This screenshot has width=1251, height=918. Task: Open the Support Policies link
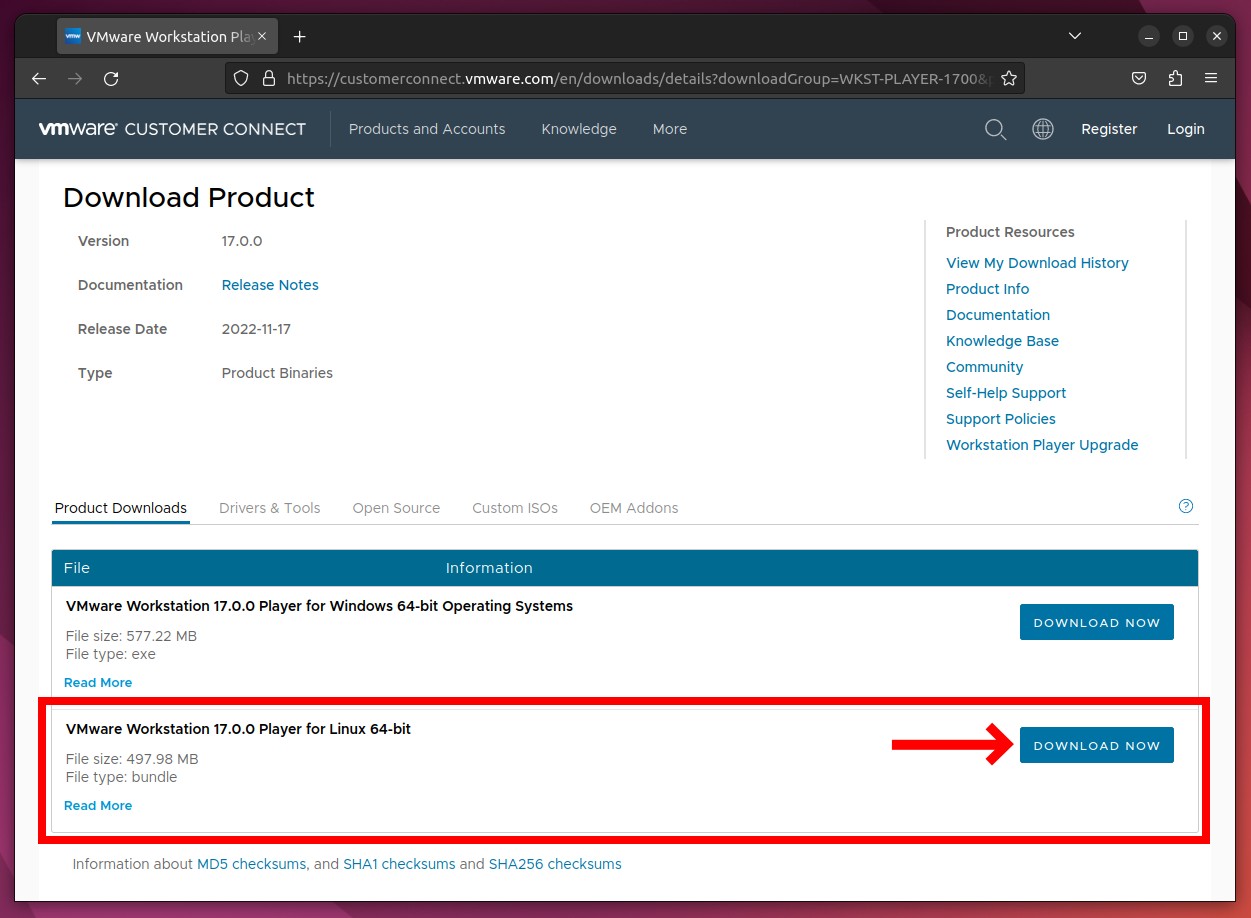coord(1001,419)
